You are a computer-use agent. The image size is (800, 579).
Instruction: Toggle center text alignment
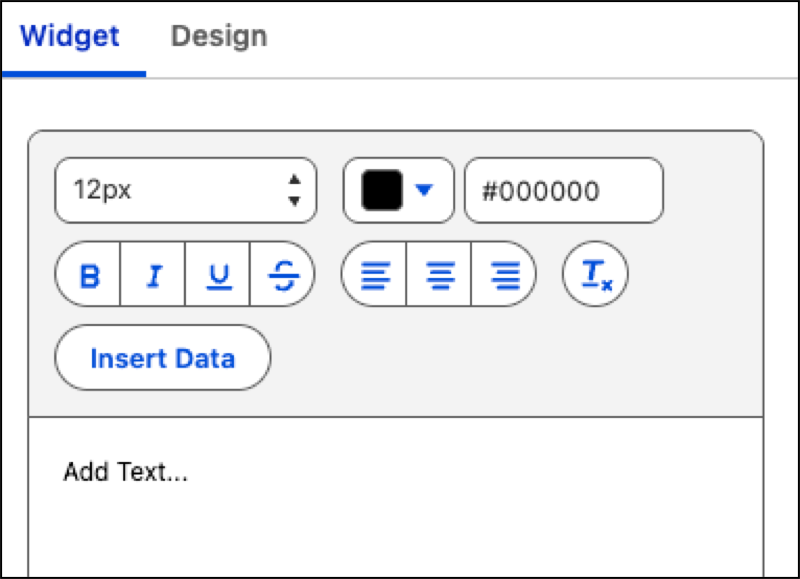[440, 274]
